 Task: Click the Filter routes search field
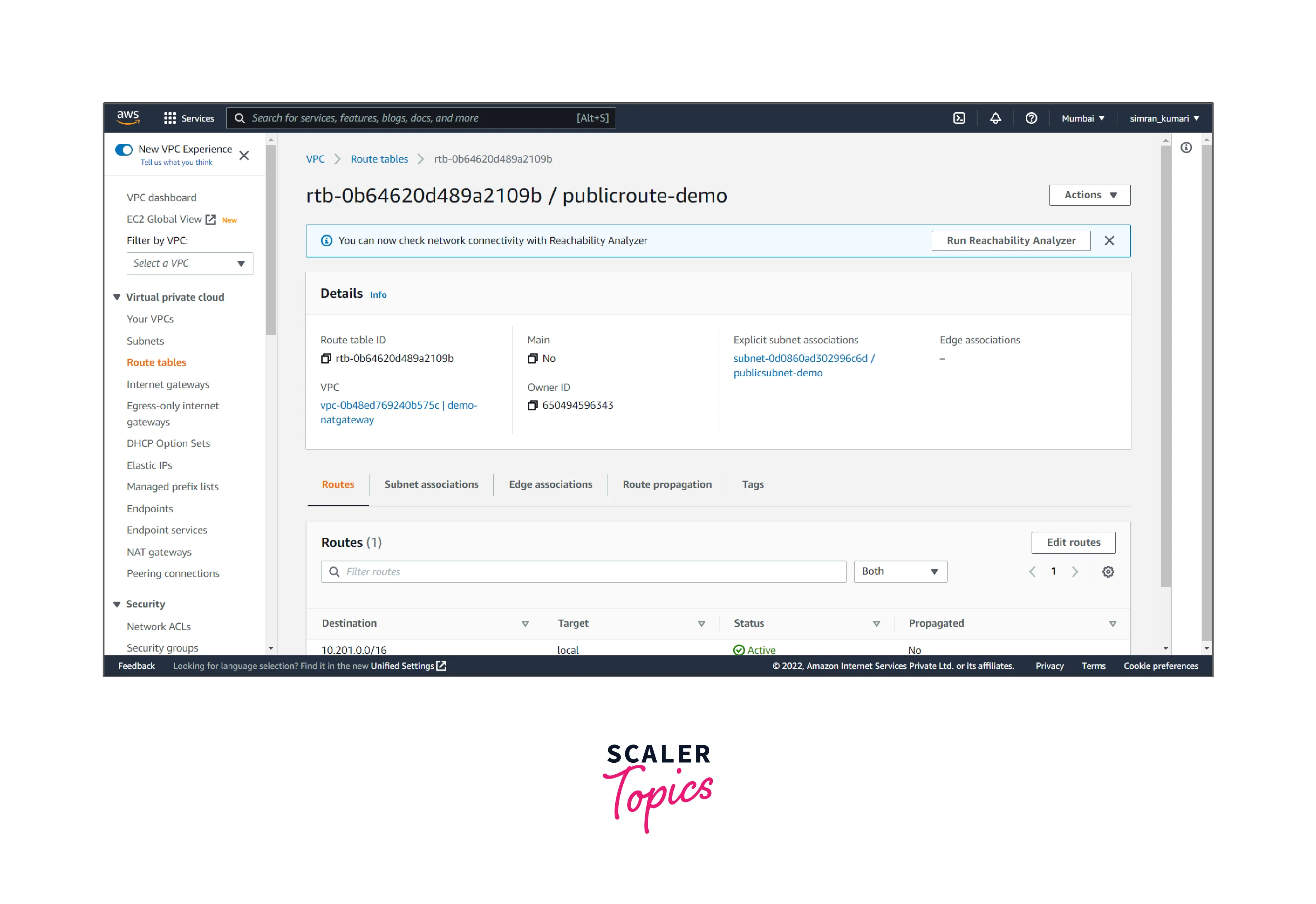pyautogui.click(x=583, y=571)
